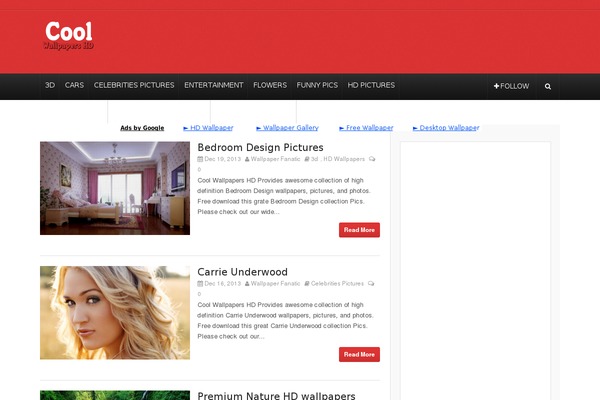
Task: Click the Dec 16, 2013 date
Action: click(222, 284)
